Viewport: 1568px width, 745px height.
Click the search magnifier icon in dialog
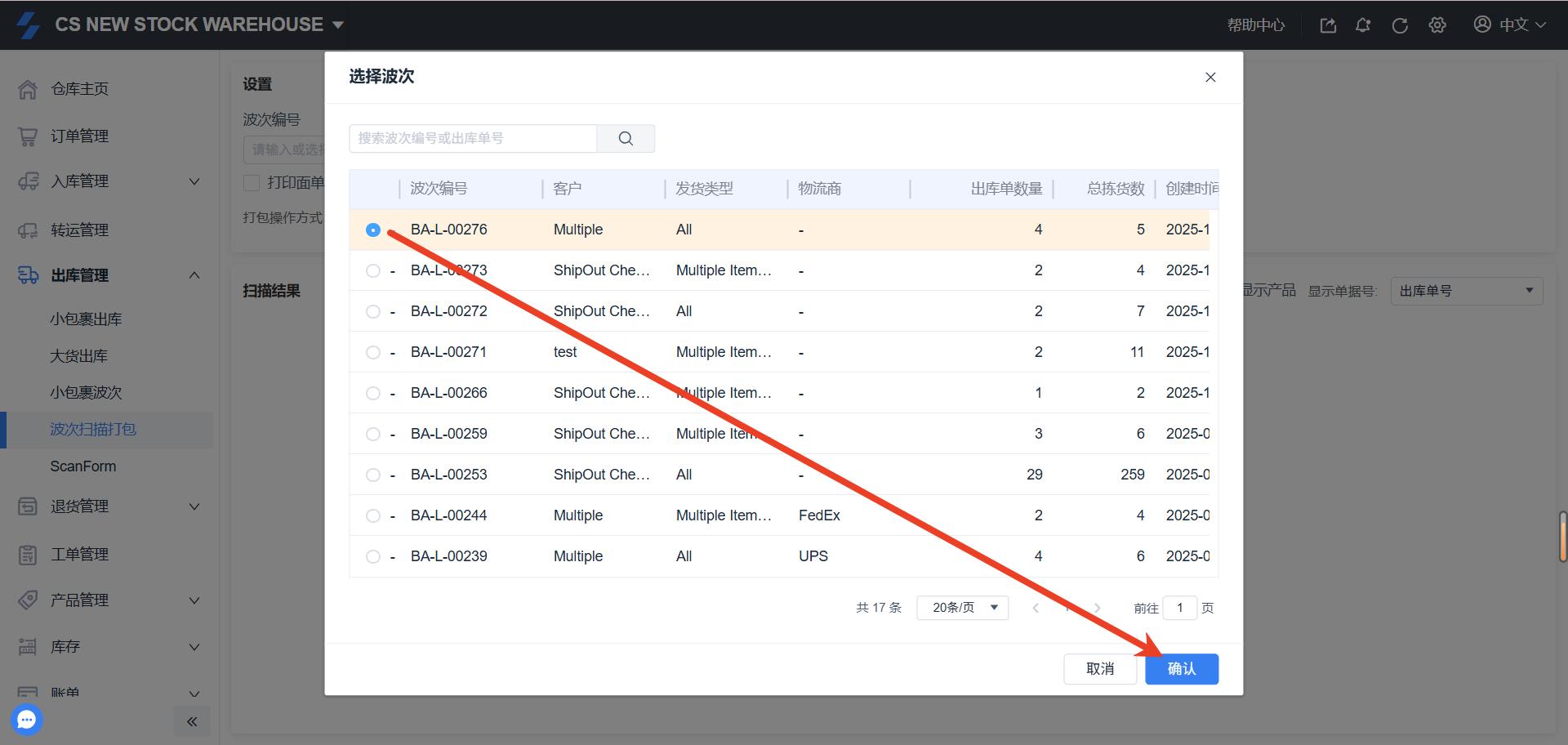point(626,139)
